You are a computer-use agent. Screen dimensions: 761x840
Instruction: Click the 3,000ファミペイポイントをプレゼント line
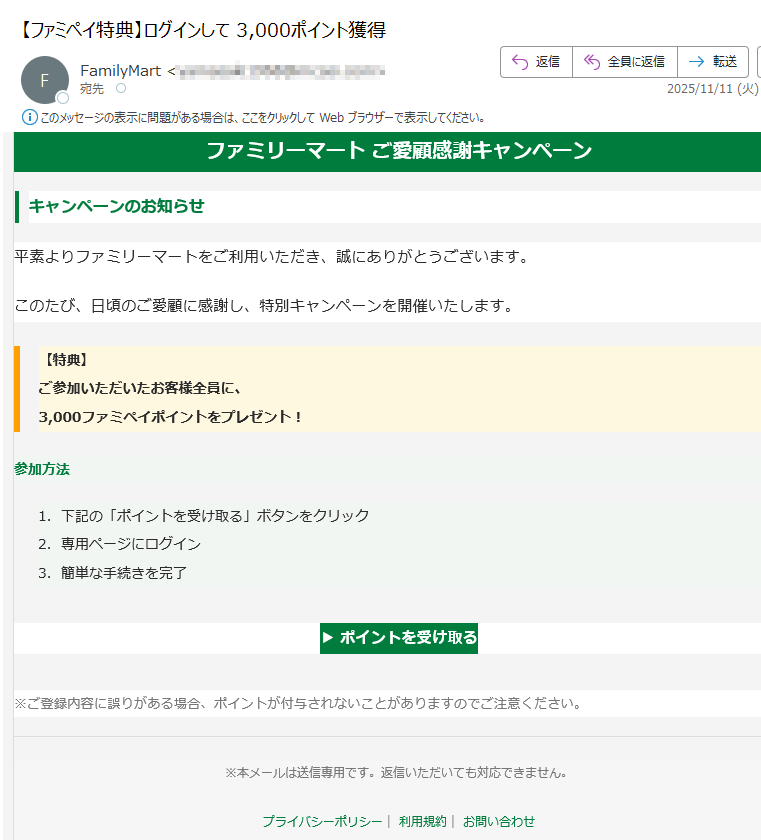click(170, 417)
